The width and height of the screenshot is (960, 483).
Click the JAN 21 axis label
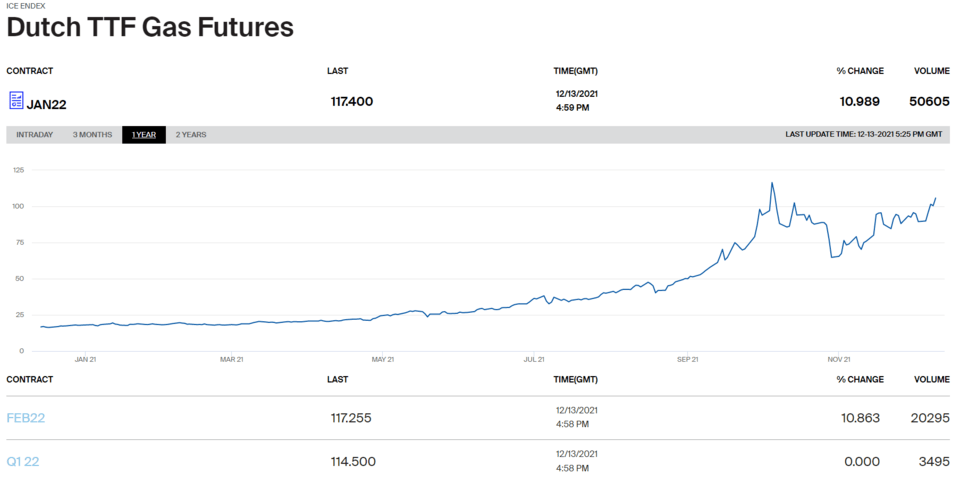[85, 359]
